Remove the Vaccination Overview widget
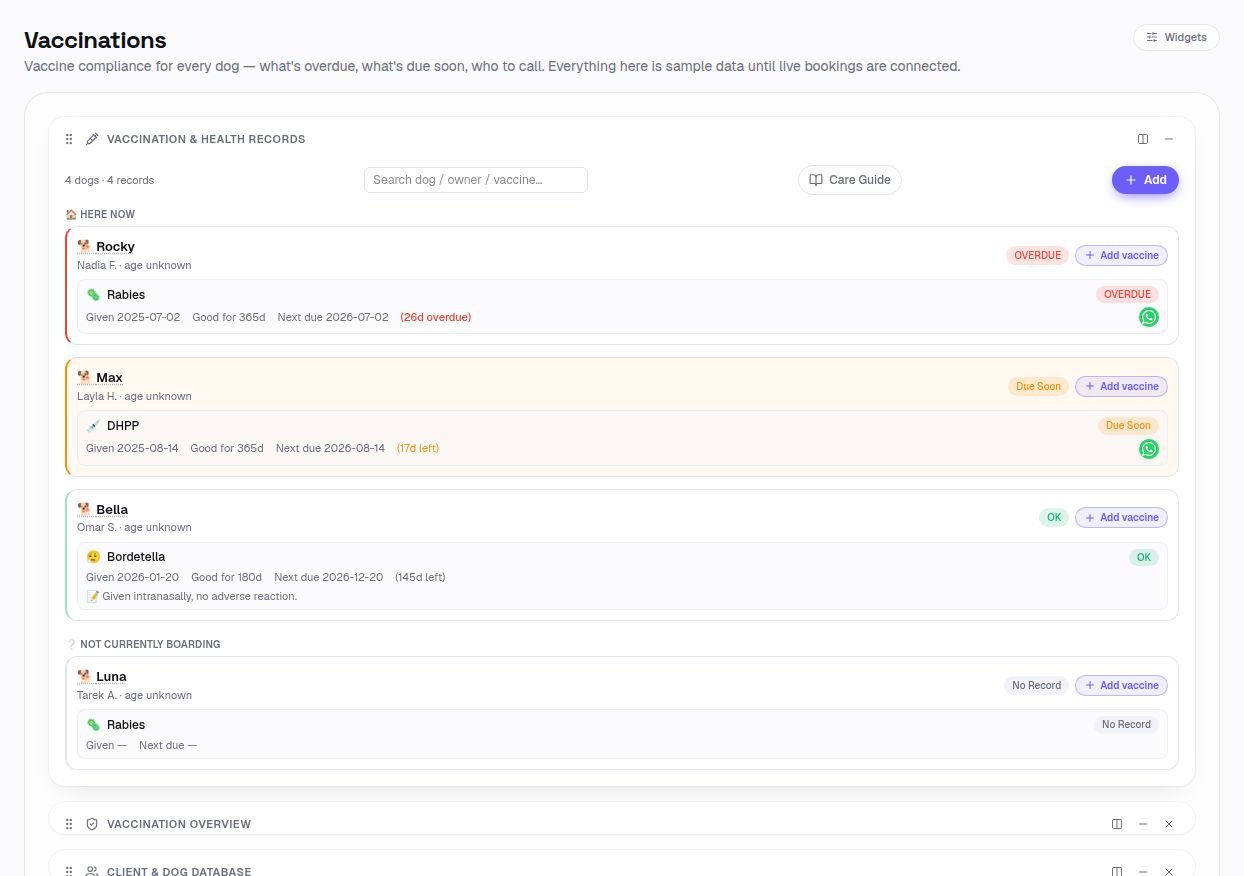Viewport: 1244px width, 876px height. (x=1169, y=824)
